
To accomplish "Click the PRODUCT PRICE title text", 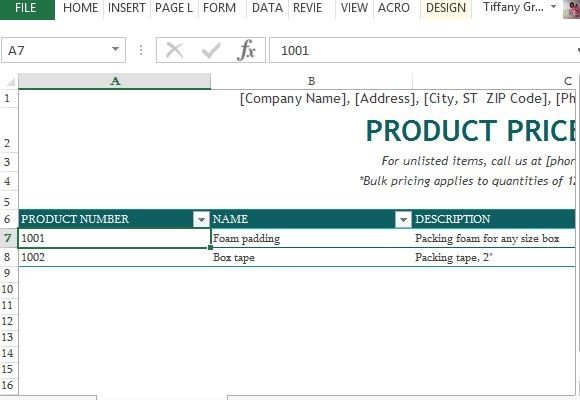I will point(471,131).
